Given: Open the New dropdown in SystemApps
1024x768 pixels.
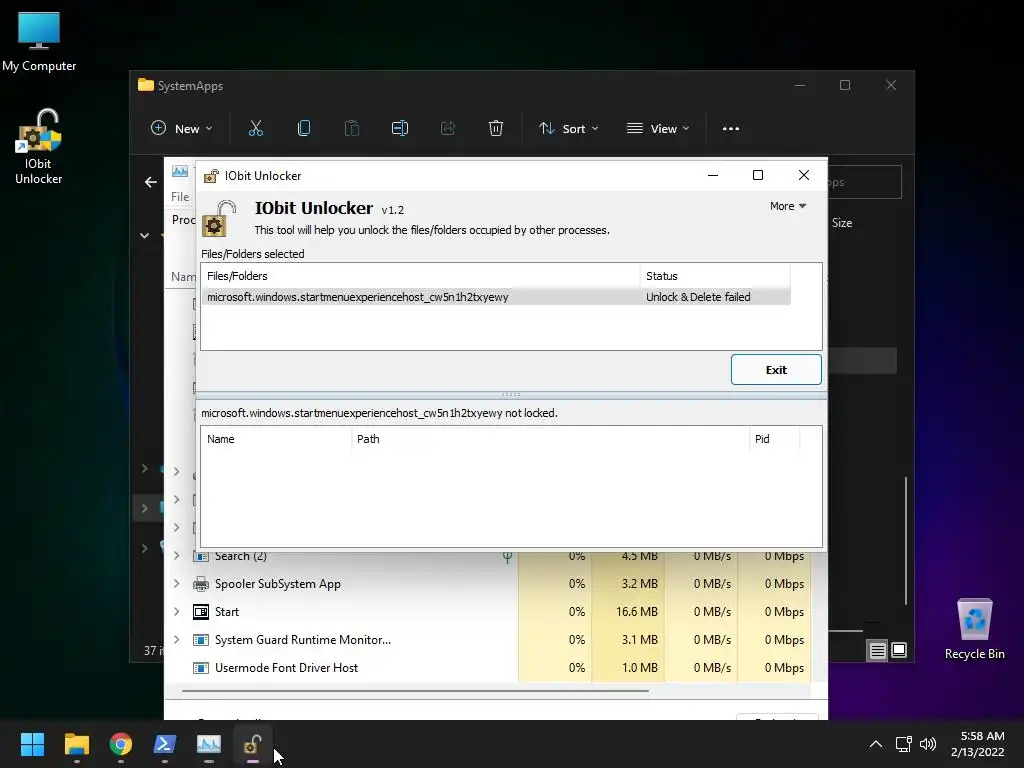Looking at the screenshot, I should tap(182, 129).
